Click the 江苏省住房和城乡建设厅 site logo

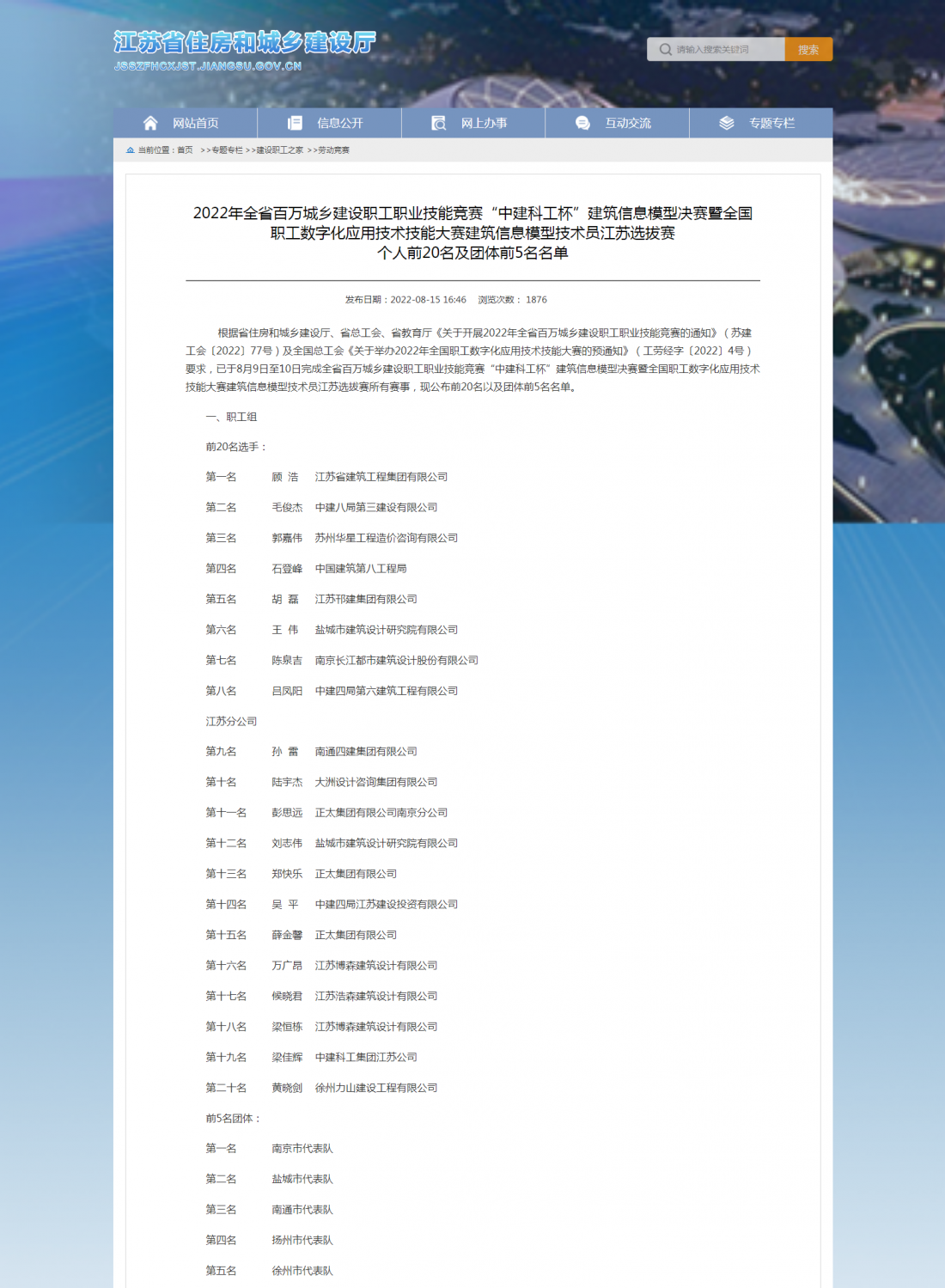[x=245, y=51]
